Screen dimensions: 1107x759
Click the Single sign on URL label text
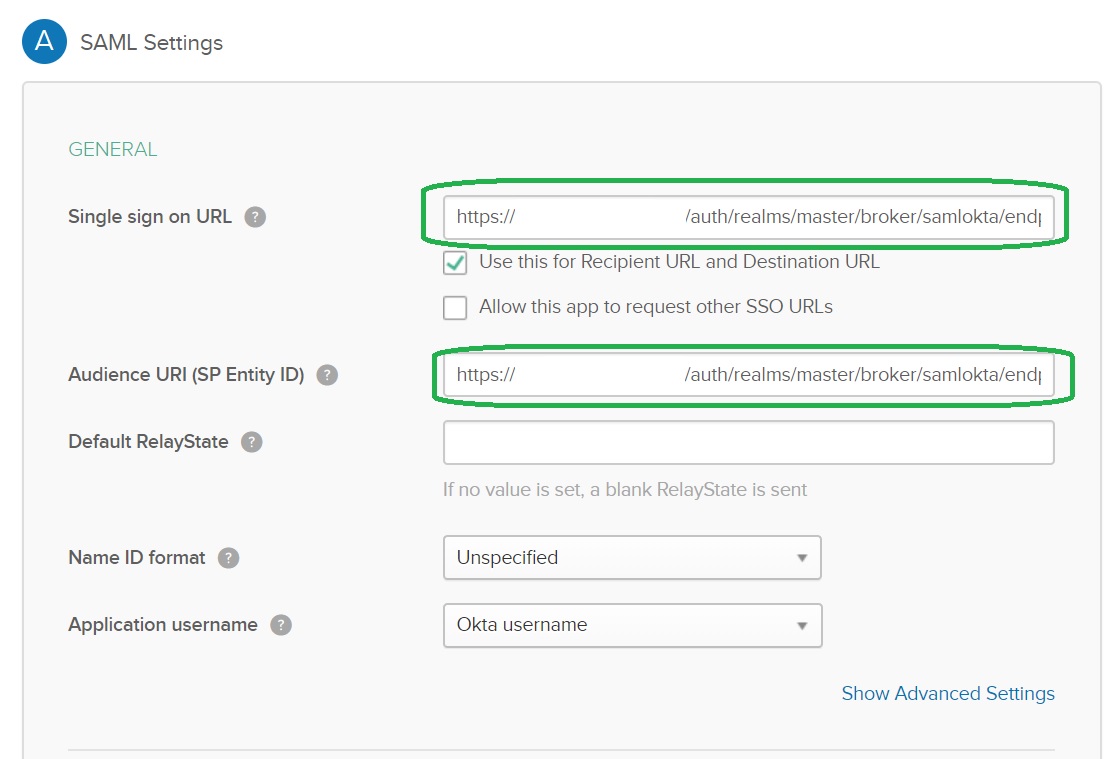click(150, 217)
